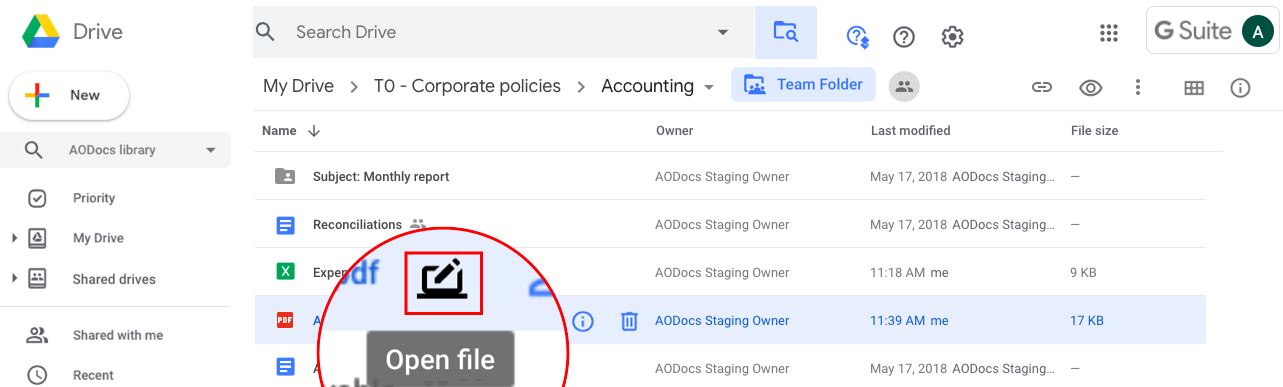This screenshot has height=387, width=1283.
Task: Click the 9 KB file size cell
Action: (x=1083, y=273)
